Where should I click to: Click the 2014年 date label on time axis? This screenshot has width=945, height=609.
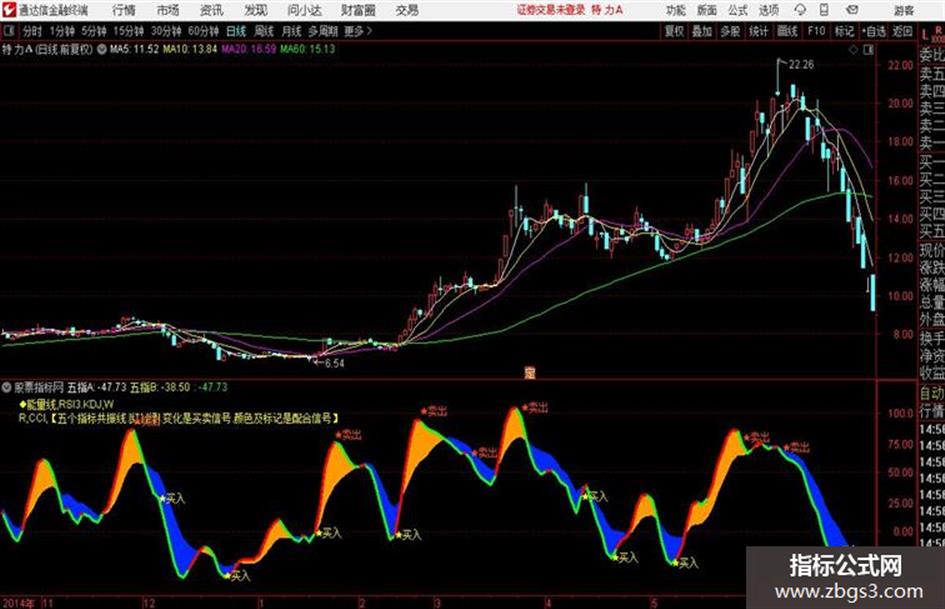click(19, 602)
